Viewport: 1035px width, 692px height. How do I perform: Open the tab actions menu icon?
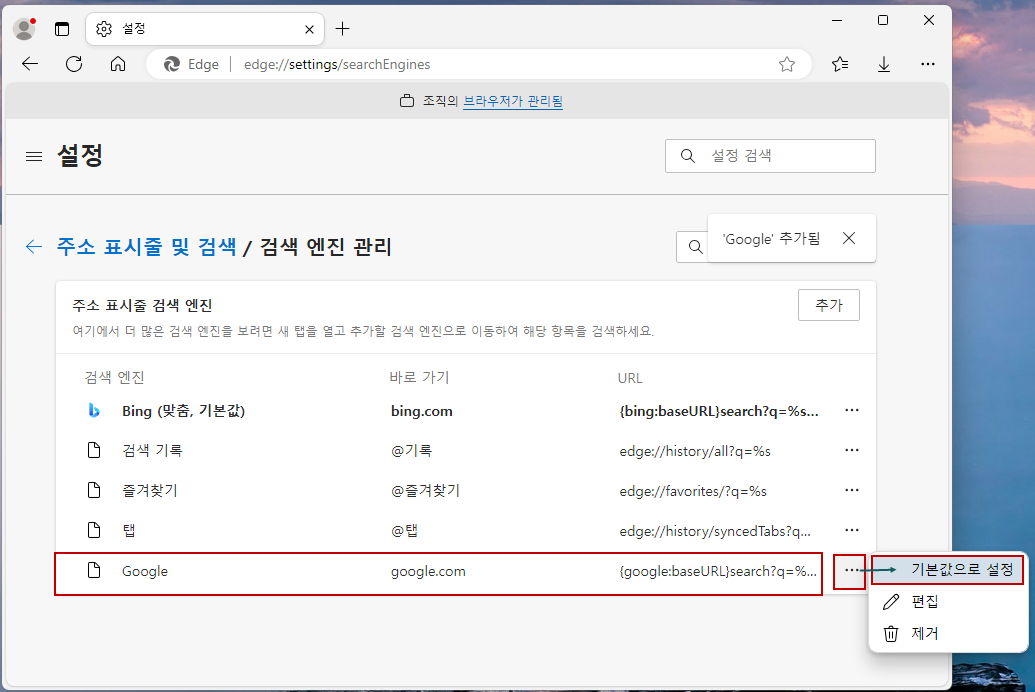(x=62, y=29)
